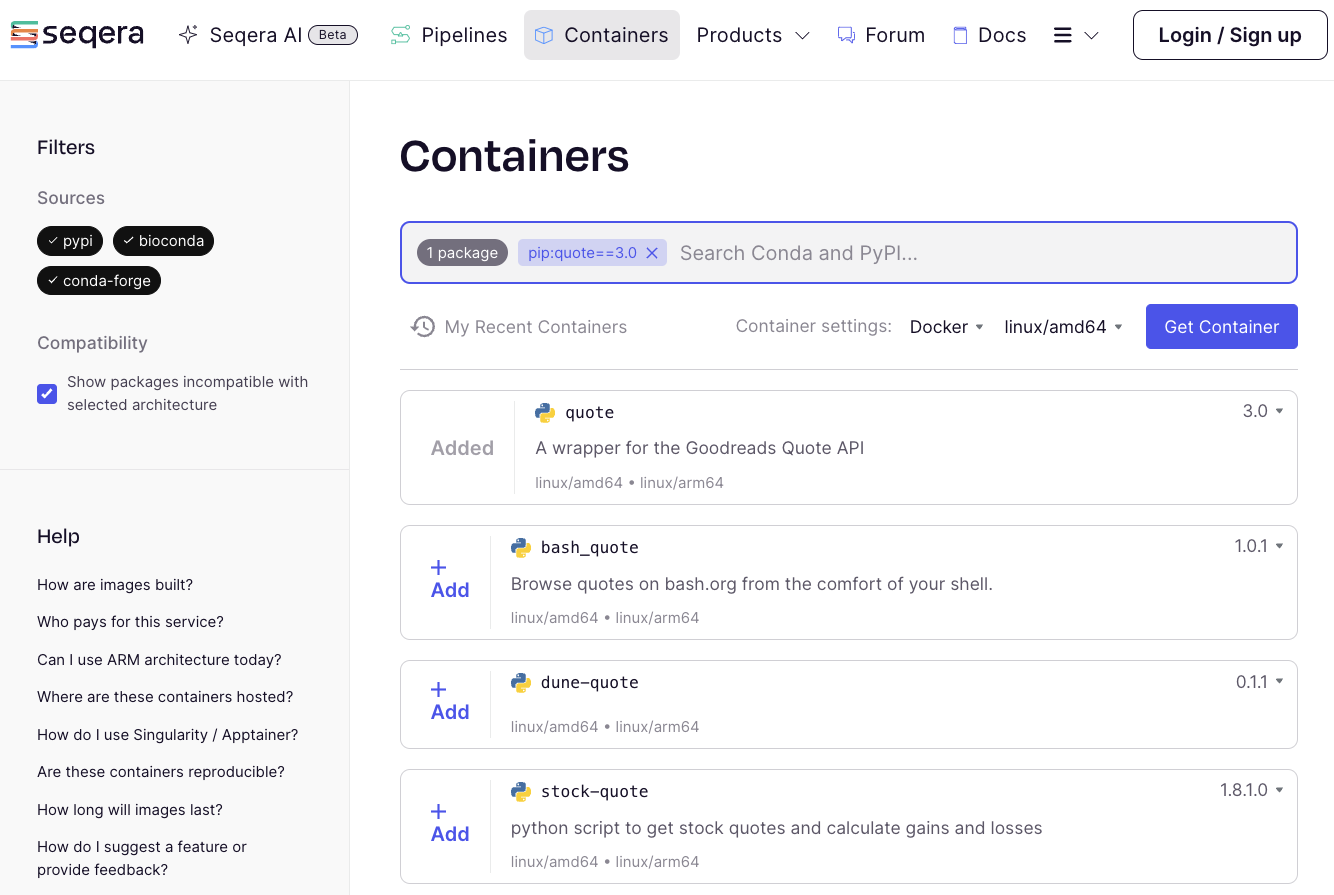Toggle the pypi source filter

69,240
